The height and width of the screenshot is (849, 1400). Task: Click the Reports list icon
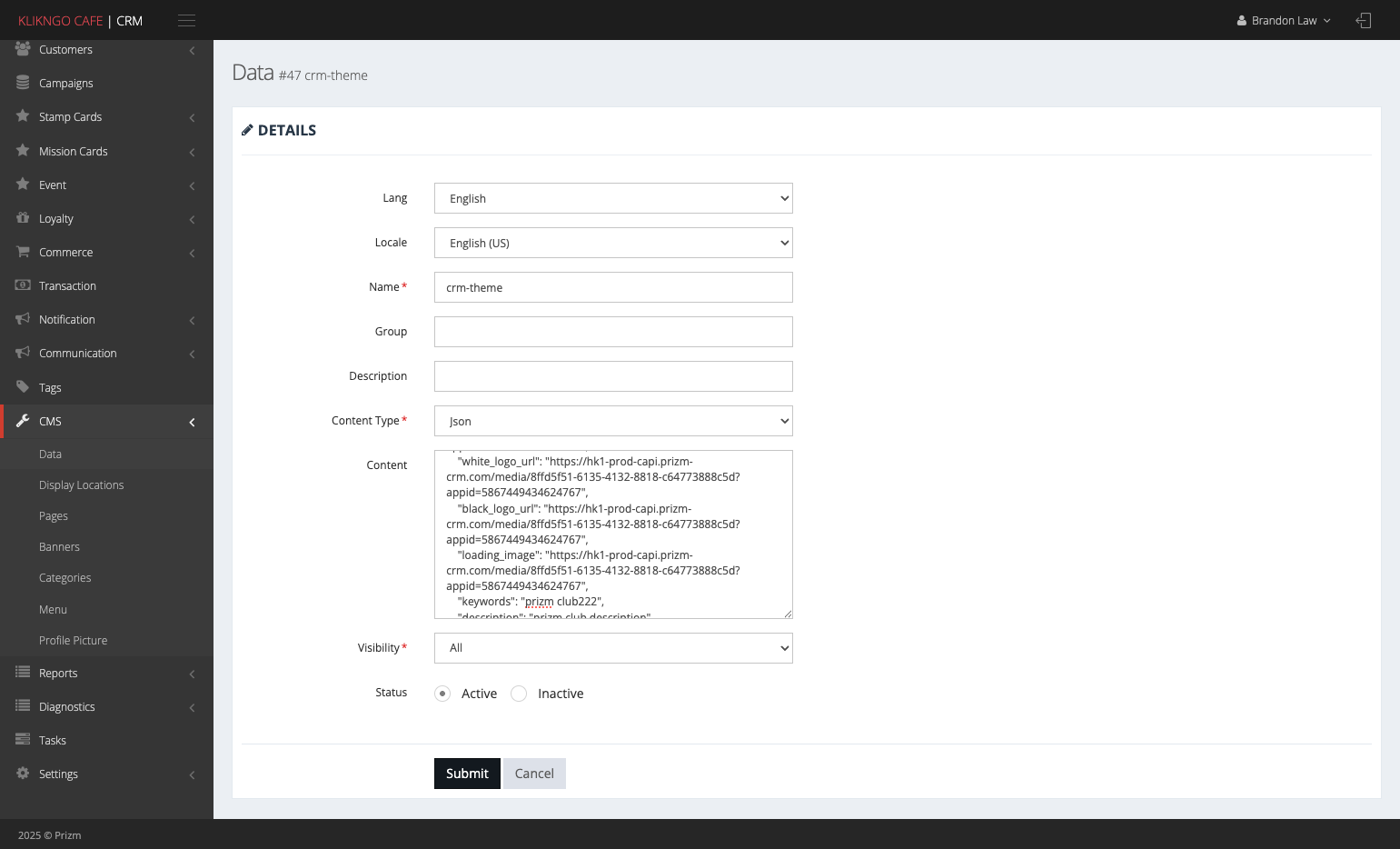click(x=23, y=673)
